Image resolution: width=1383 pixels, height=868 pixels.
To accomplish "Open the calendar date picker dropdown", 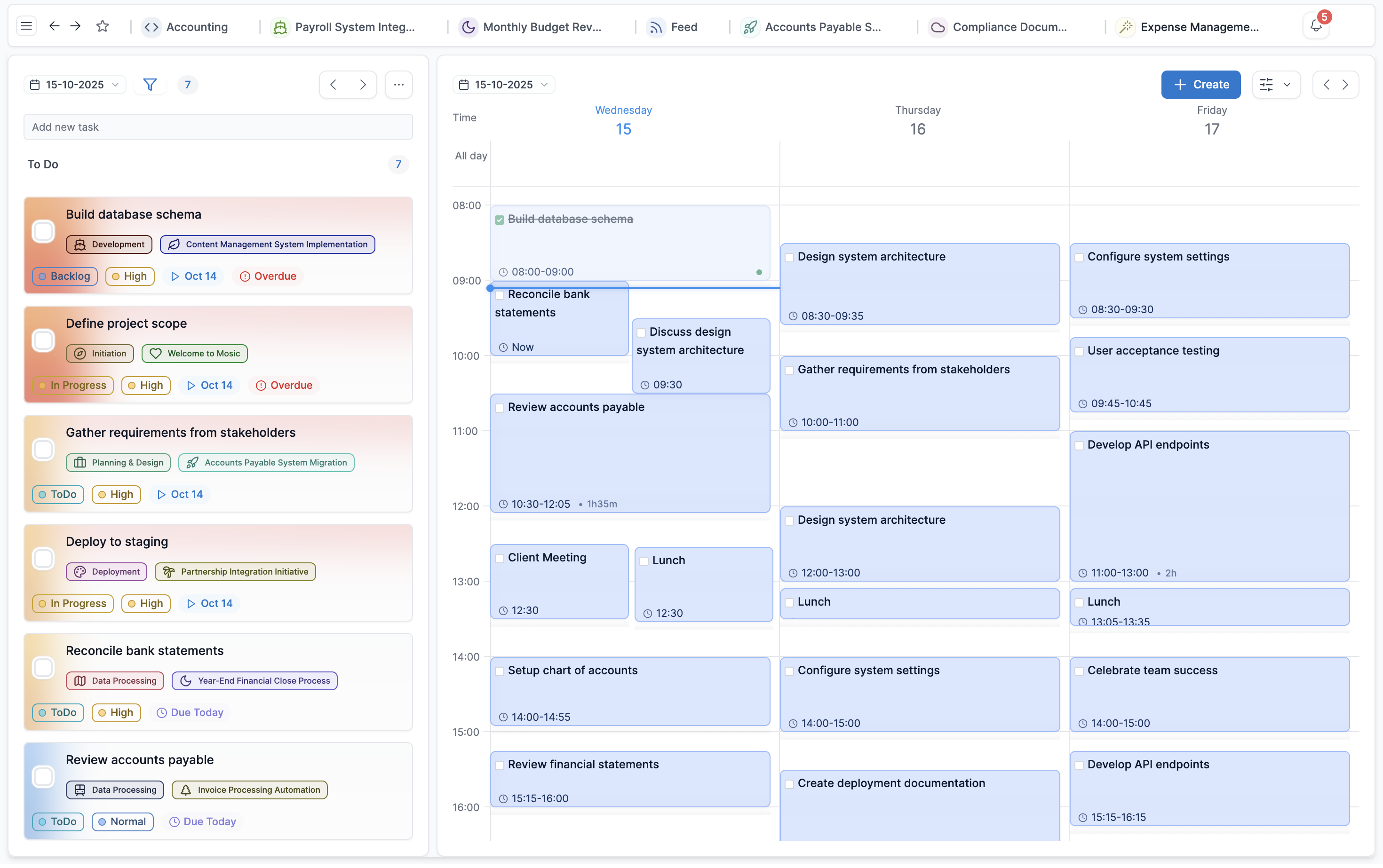I will (504, 85).
